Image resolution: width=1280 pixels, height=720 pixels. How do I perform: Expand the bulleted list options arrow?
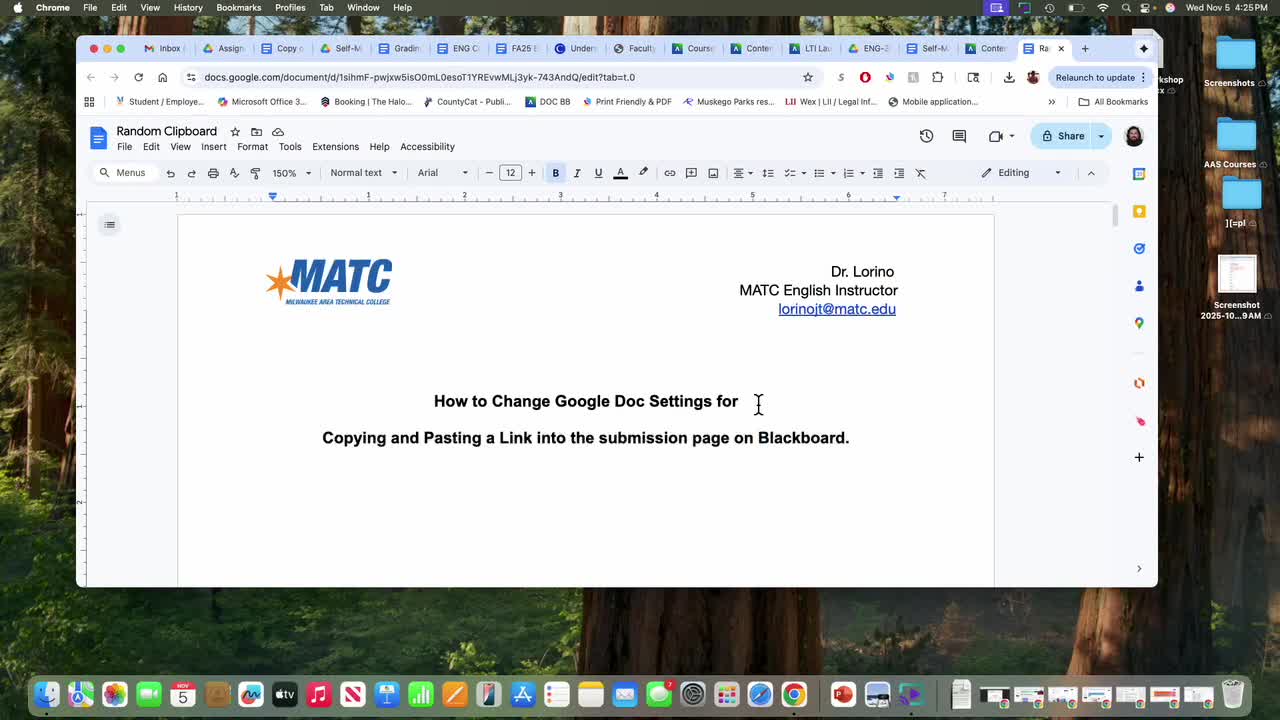click(833, 173)
